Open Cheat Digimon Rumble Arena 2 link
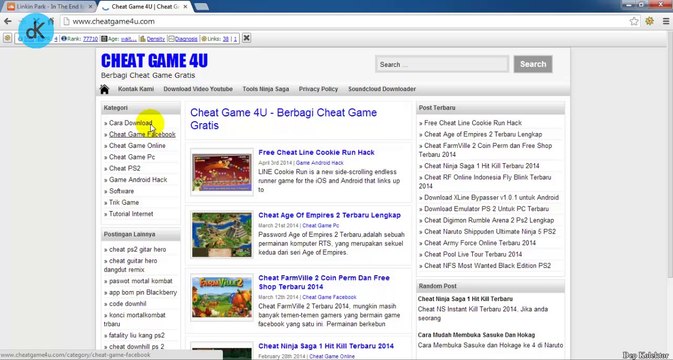 tap(489, 221)
